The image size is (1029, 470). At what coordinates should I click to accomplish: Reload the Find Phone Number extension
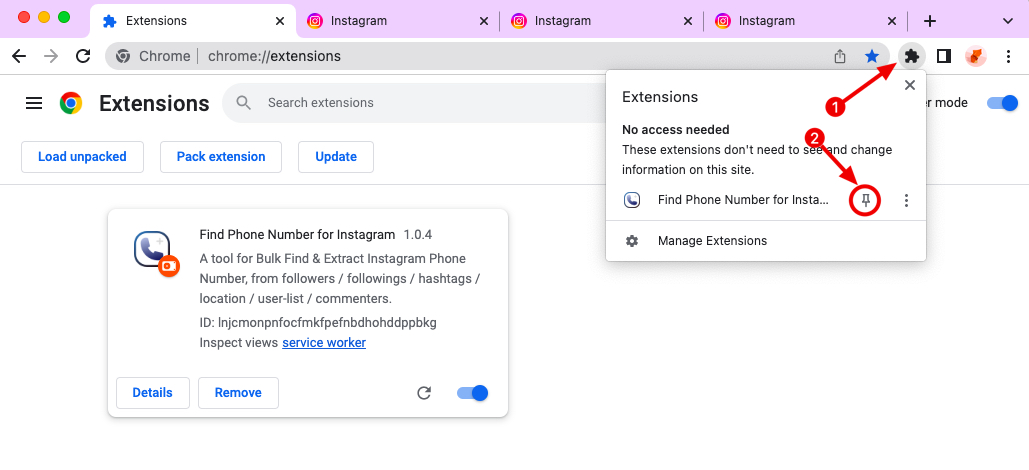tap(424, 393)
